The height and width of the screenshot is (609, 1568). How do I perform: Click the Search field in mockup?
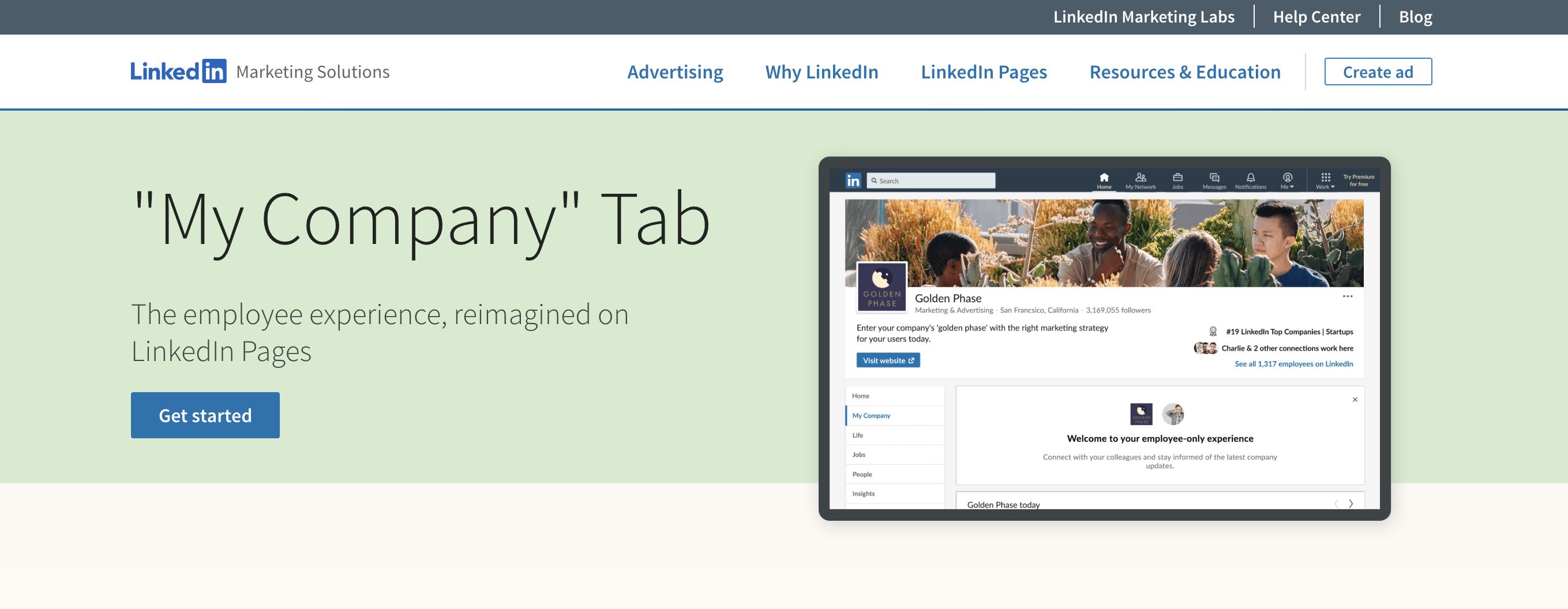[x=931, y=181]
